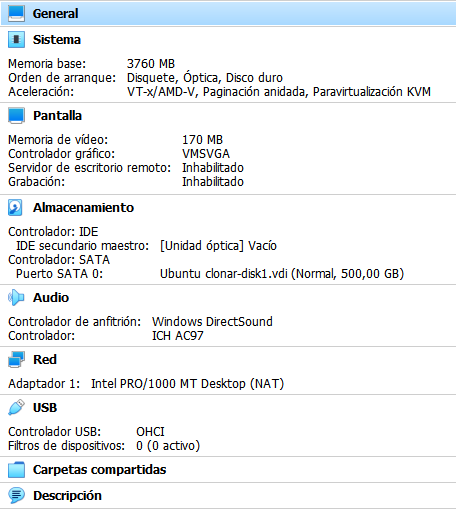Click the USB plug icon

tap(16, 408)
